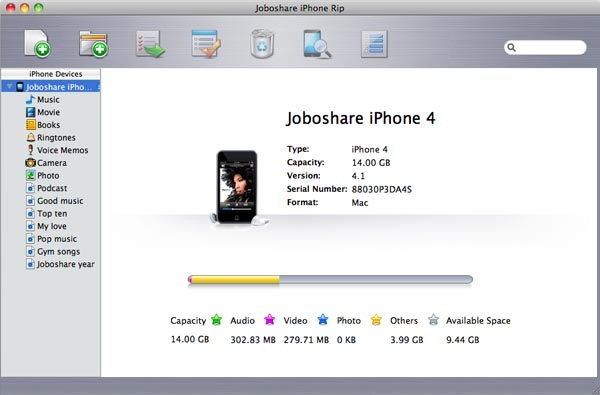Open the Photo category

48,175
